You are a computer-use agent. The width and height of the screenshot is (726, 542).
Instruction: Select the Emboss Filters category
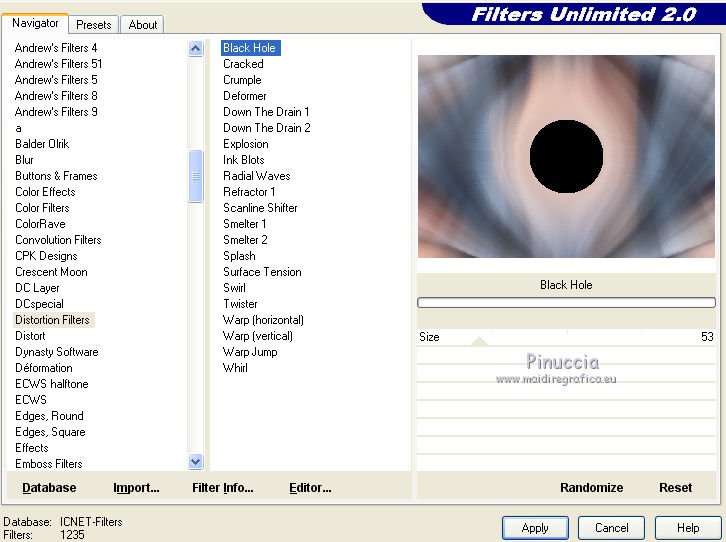pyautogui.click(x=49, y=464)
